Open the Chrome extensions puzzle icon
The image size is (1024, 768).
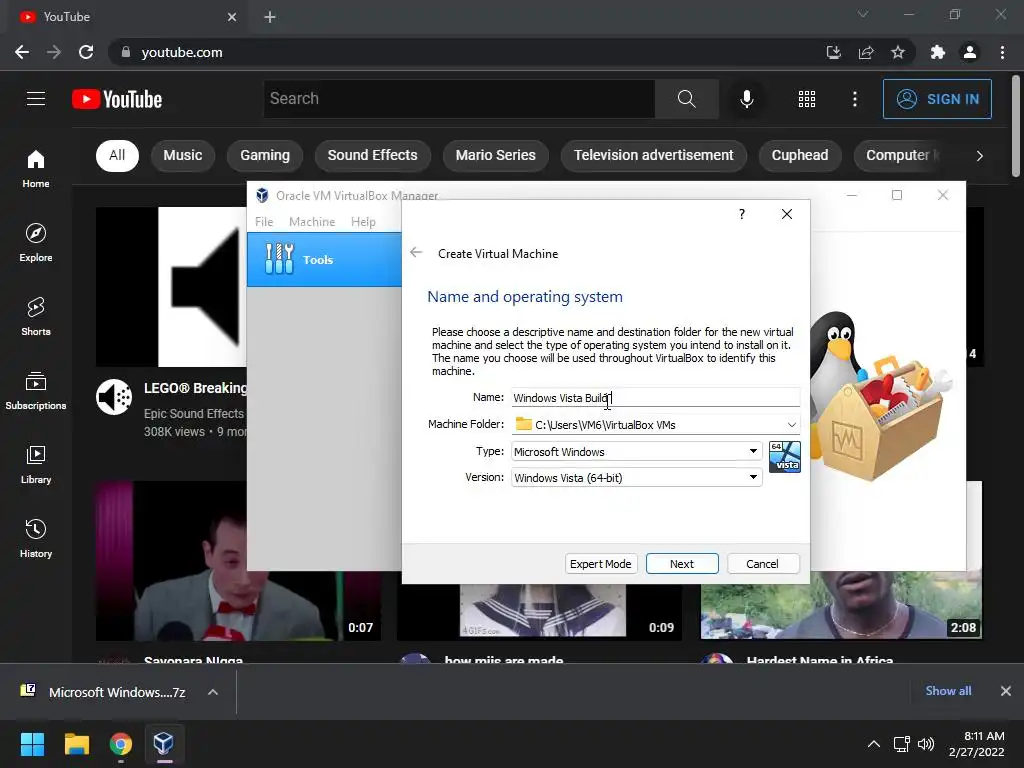point(938,52)
